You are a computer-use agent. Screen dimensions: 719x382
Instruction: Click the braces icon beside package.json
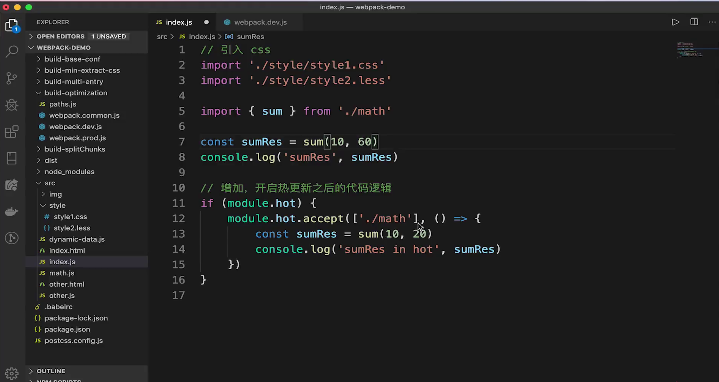38,329
